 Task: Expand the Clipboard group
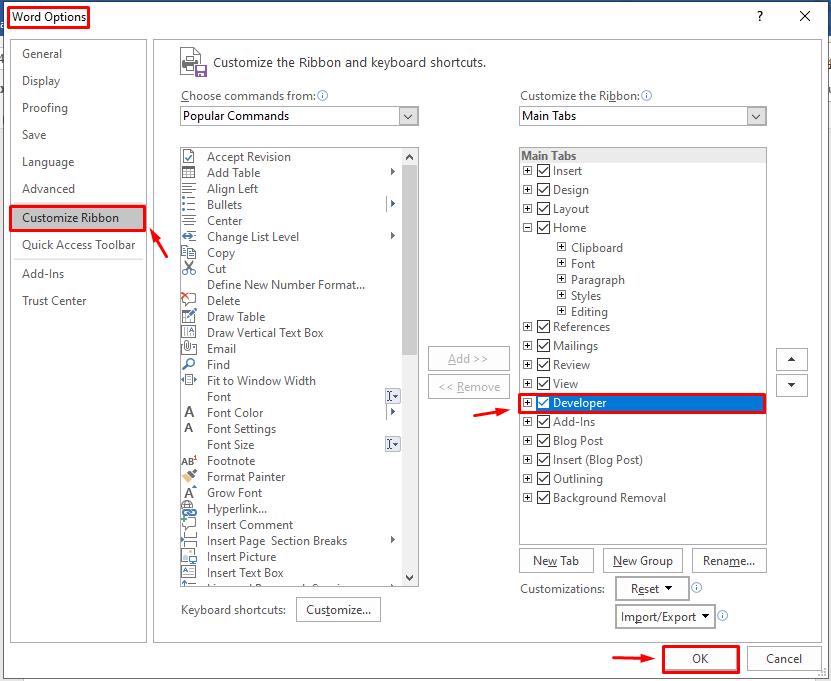pos(561,247)
